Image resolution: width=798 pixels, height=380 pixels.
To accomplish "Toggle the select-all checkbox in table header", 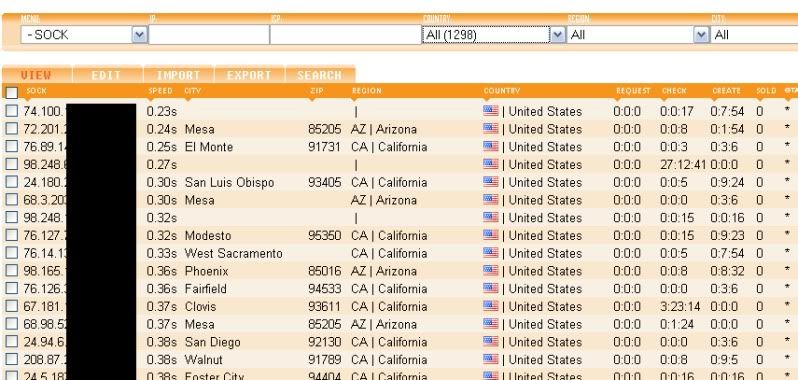I will point(11,93).
